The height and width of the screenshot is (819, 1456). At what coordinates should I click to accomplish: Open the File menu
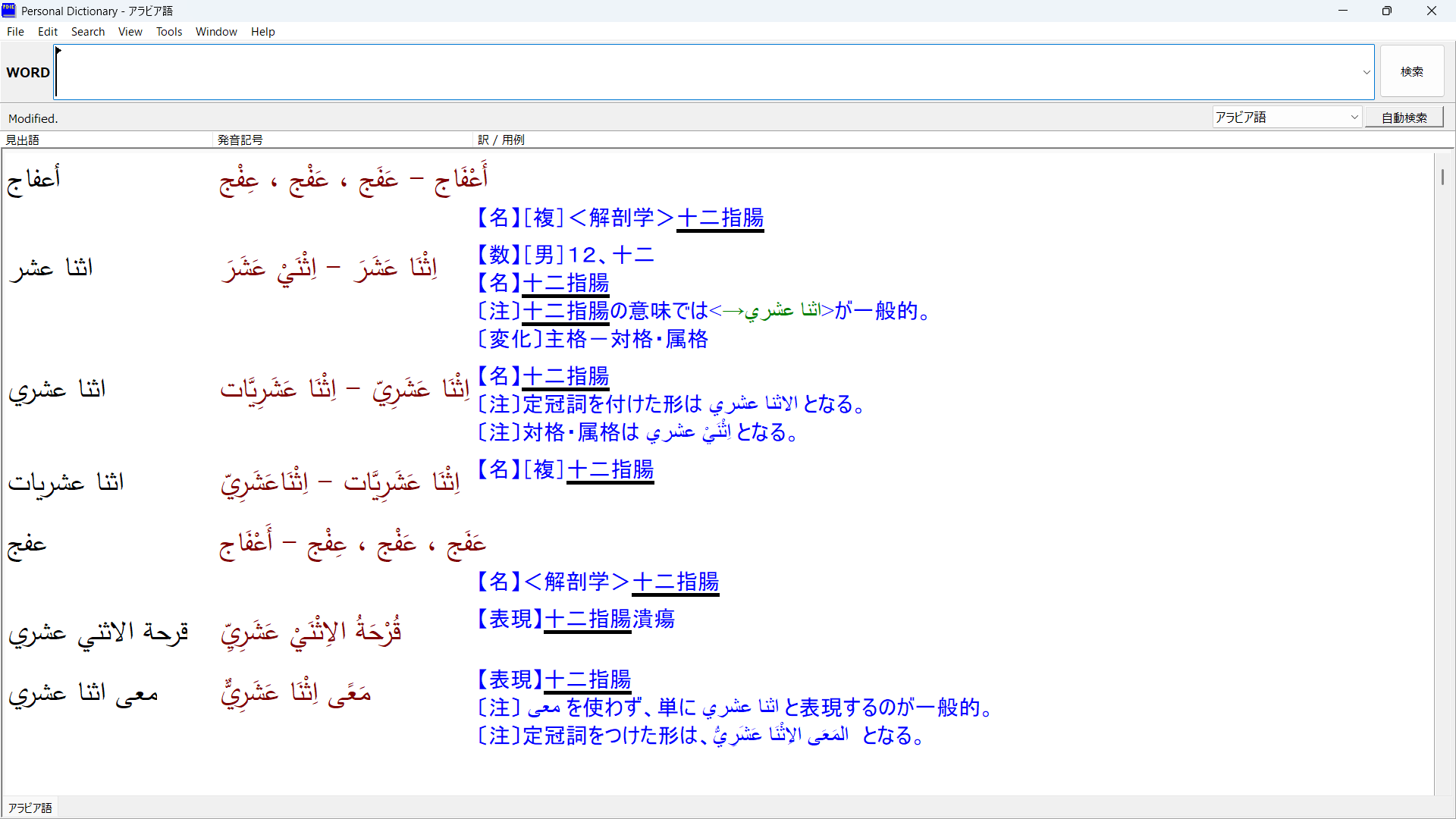(x=15, y=32)
